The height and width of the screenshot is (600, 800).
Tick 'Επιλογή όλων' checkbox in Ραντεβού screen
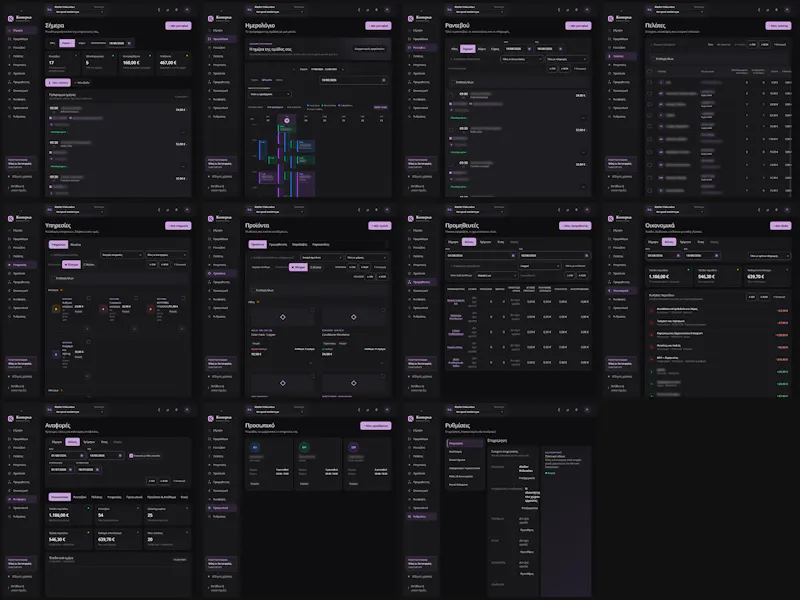(452, 82)
